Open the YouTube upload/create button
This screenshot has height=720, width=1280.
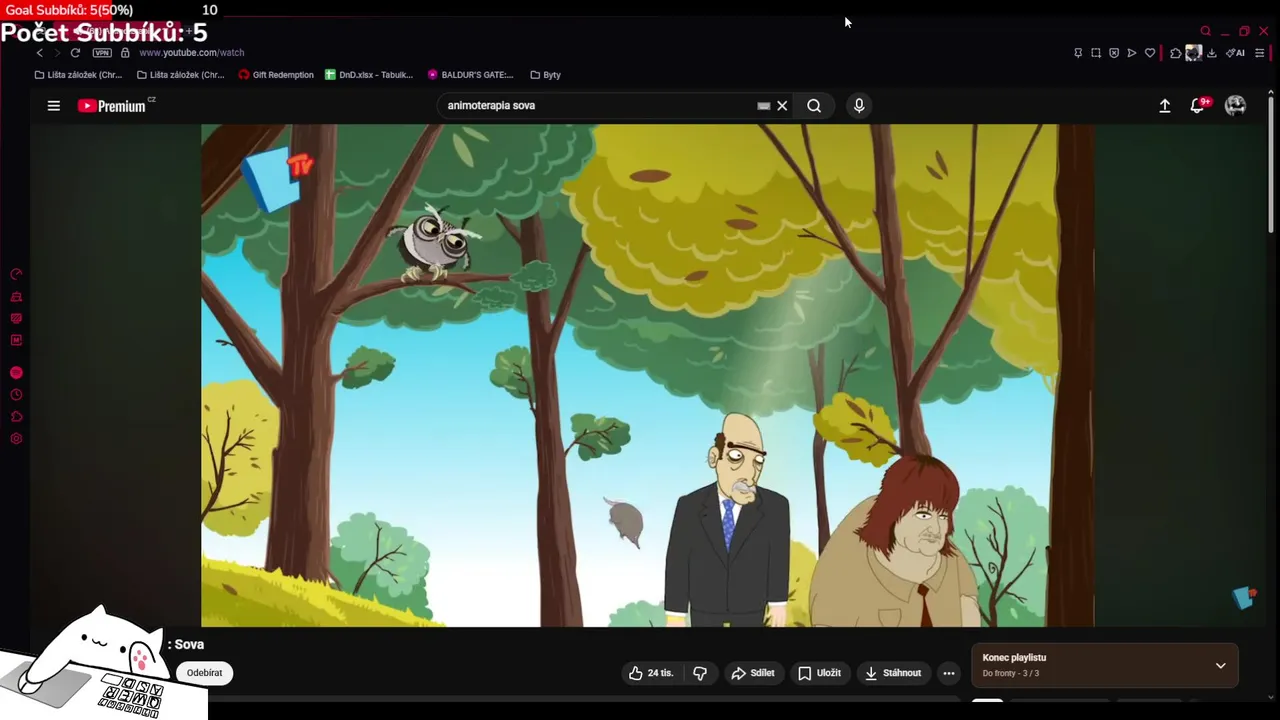(1165, 106)
